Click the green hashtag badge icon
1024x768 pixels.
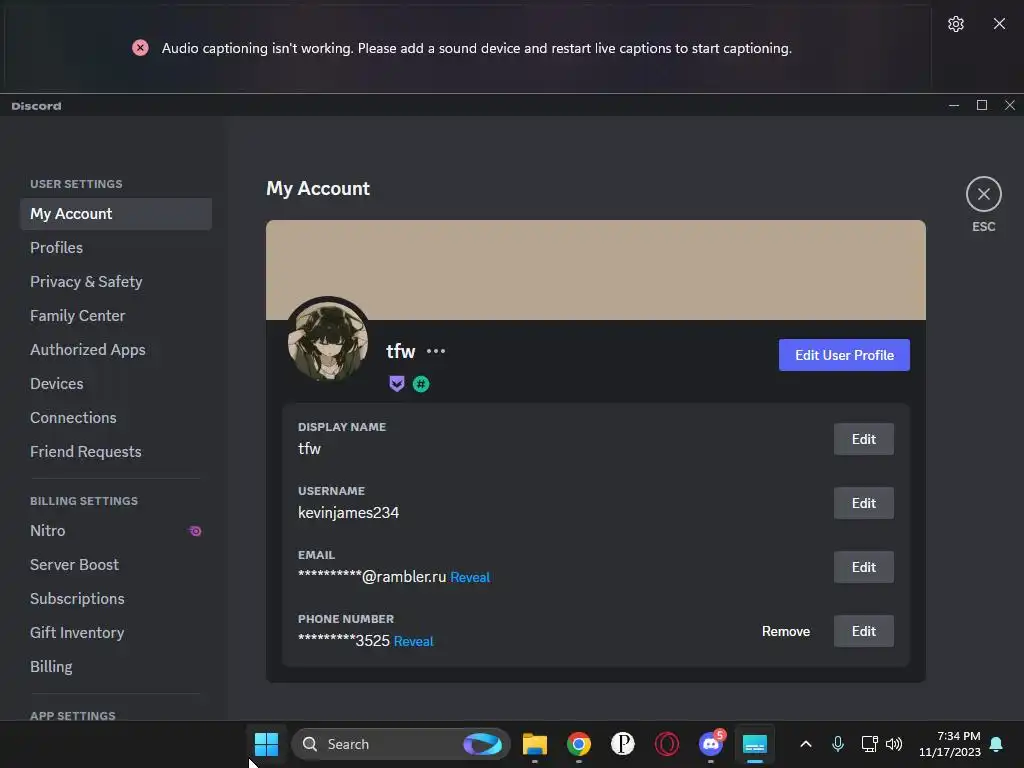[421, 384]
